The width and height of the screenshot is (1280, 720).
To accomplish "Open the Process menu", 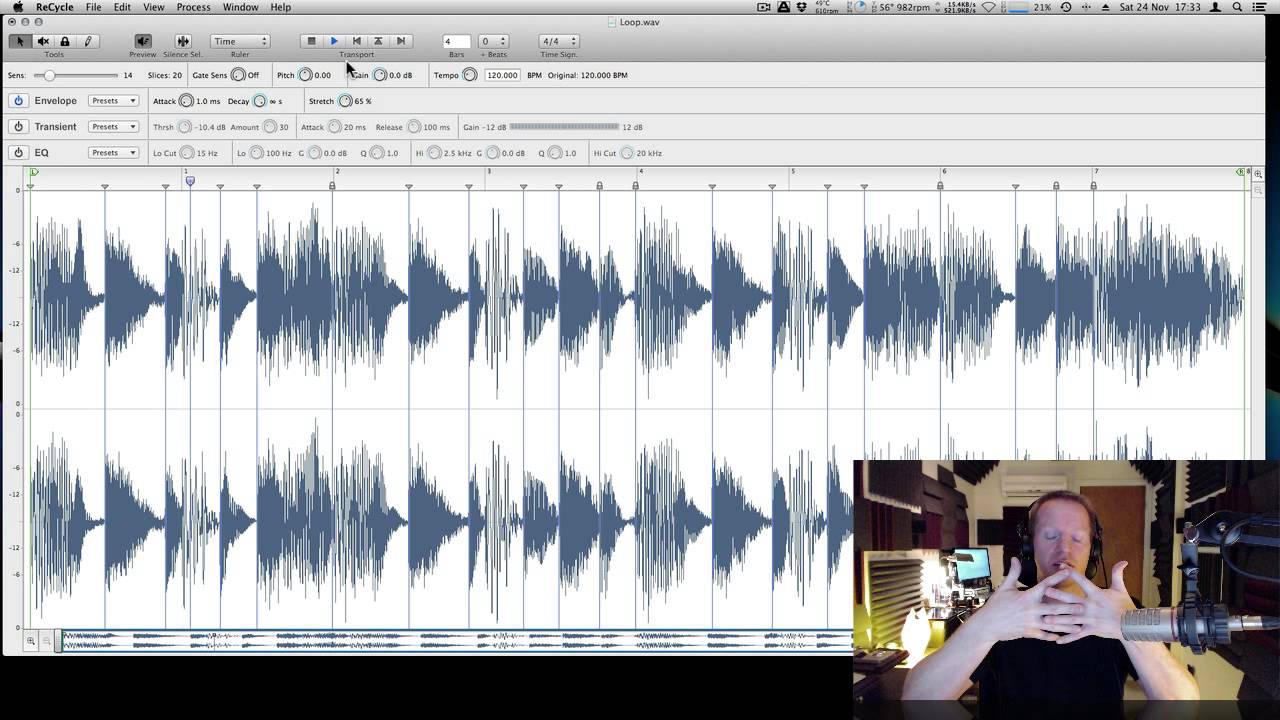I will [193, 7].
